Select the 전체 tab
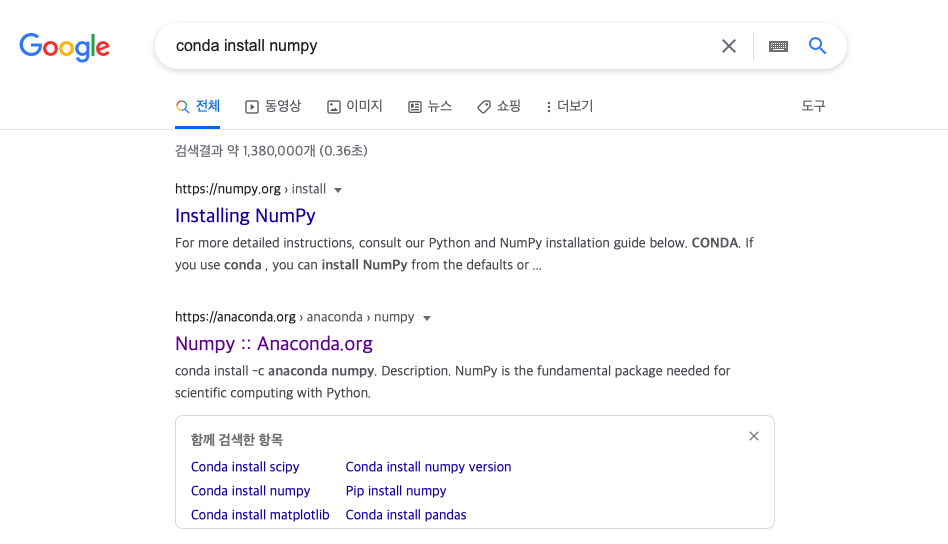Viewport: 948px width, 544px height. point(198,106)
